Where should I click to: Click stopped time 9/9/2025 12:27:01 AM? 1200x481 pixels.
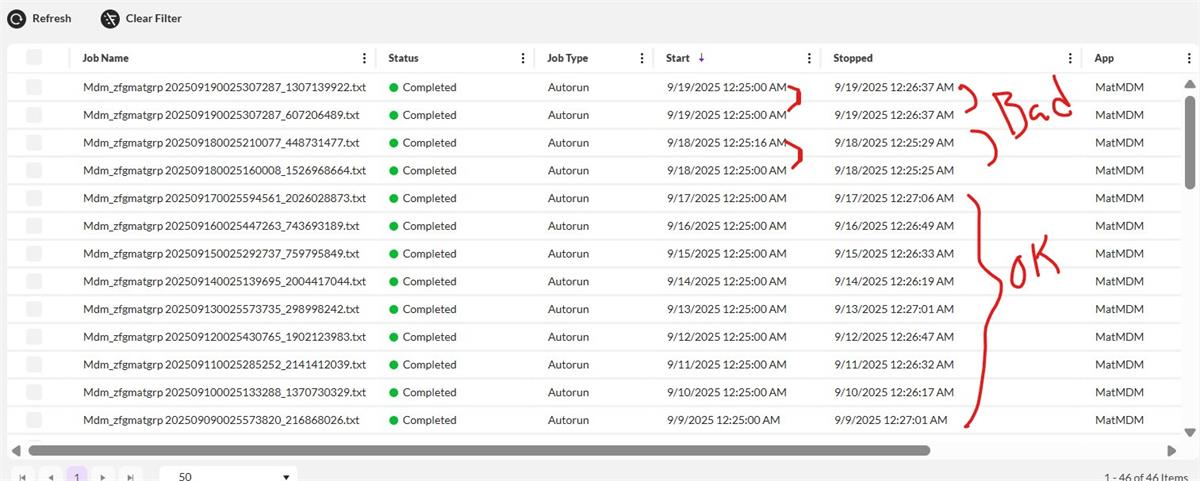pyautogui.click(x=890, y=420)
